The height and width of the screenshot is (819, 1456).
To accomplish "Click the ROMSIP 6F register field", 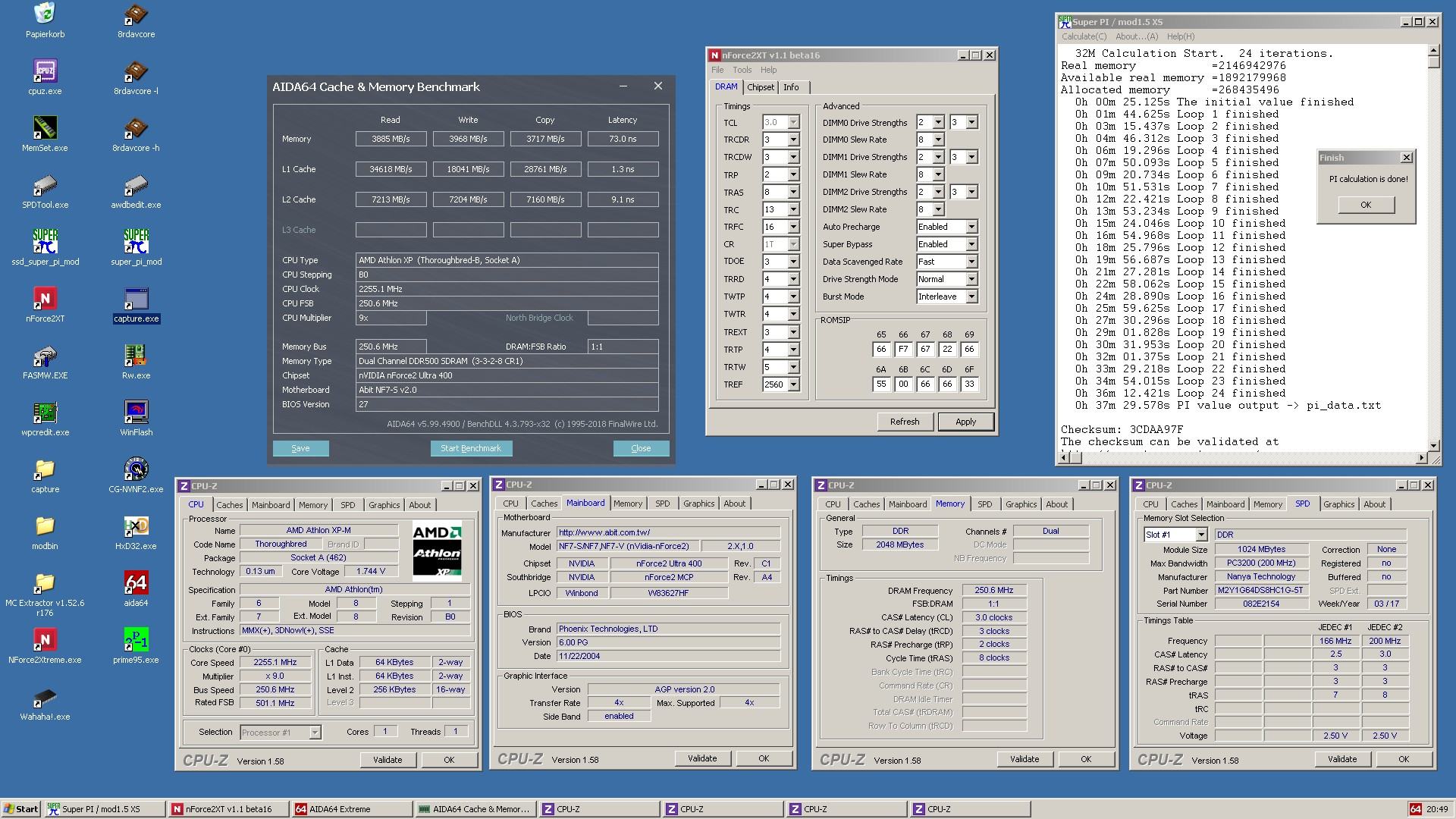I will point(969,384).
